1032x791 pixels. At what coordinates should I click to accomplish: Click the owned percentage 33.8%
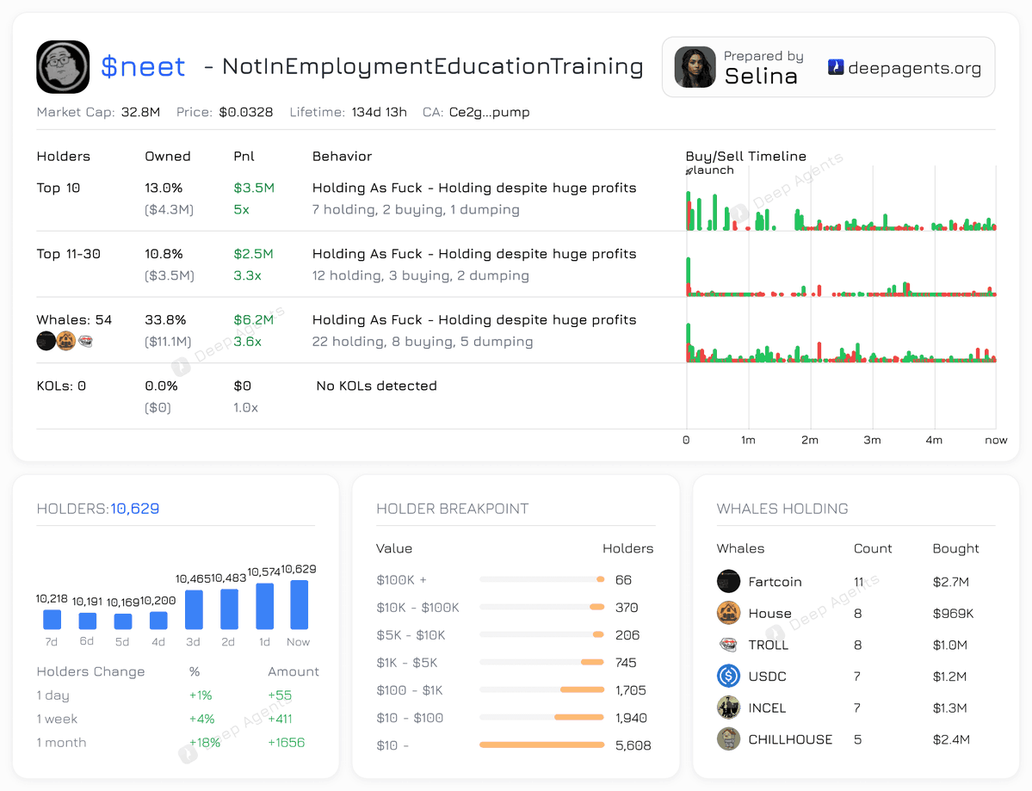coord(165,320)
